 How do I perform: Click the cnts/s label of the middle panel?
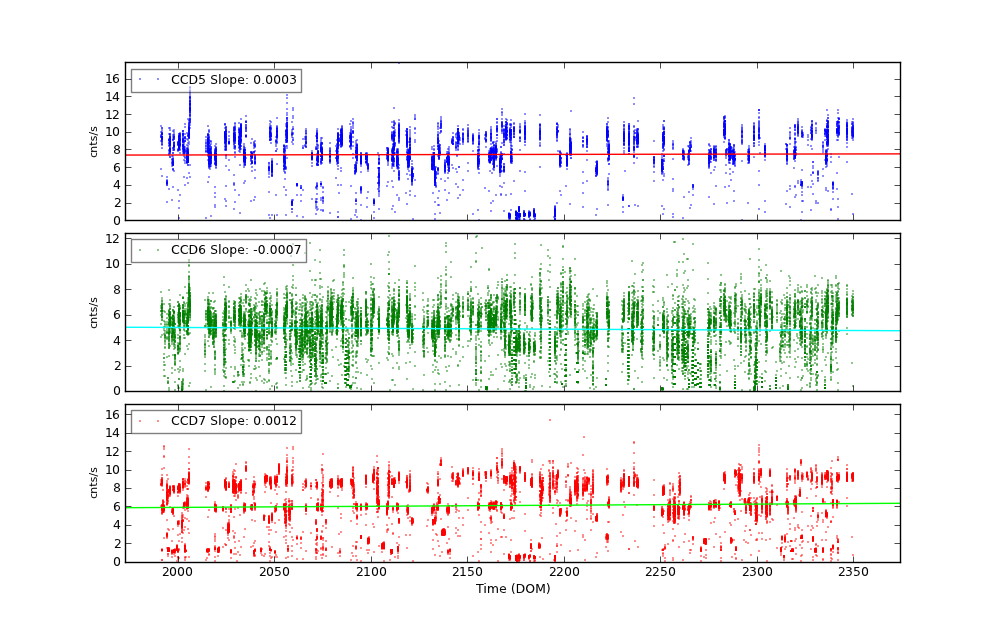tap(94, 312)
